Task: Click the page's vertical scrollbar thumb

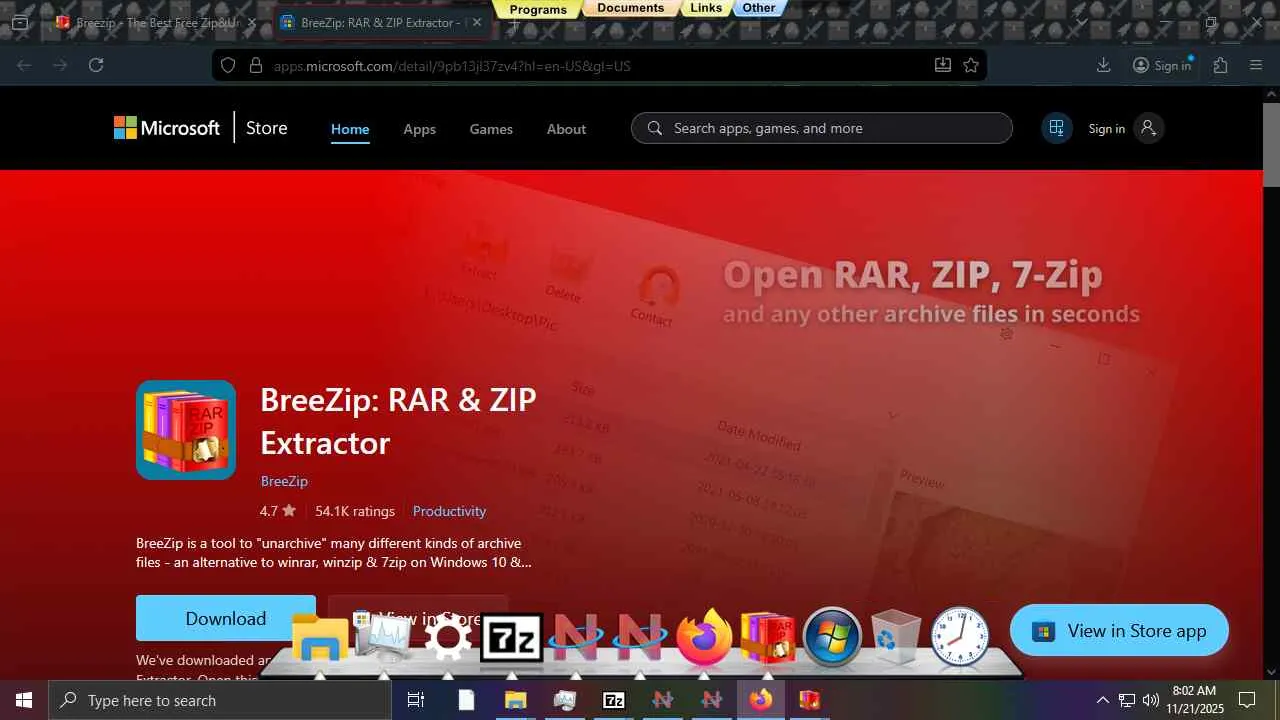Action: [1271, 144]
